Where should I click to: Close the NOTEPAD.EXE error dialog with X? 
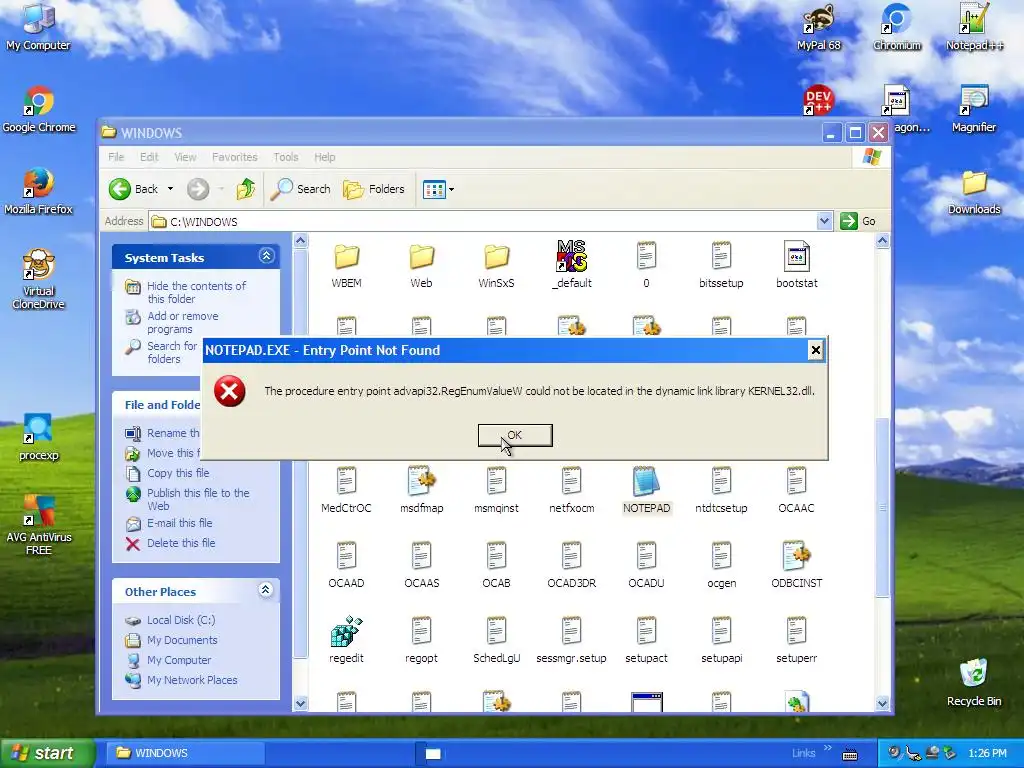point(815,351)
